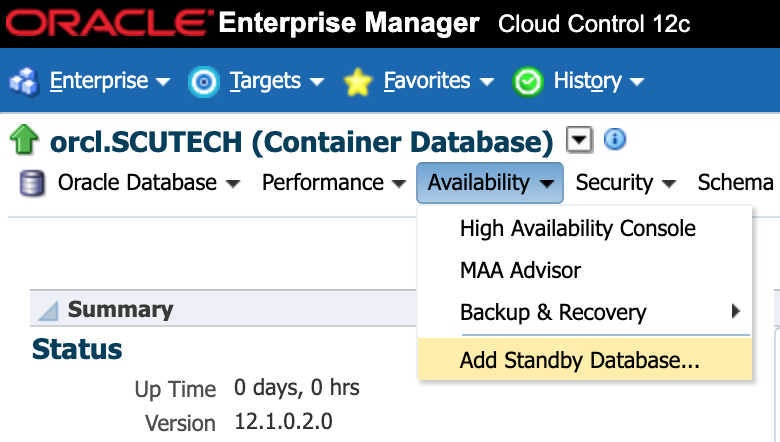Click the History clock icon
This screenshot has height=442, width=780.
pos(527,82)
